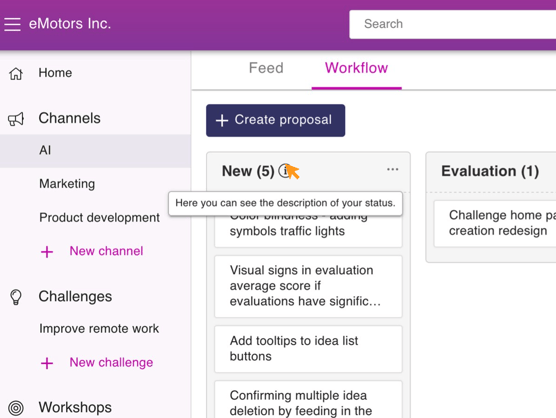Click the Challenges section heading
The image size is (556, 418).
point(75,296)
